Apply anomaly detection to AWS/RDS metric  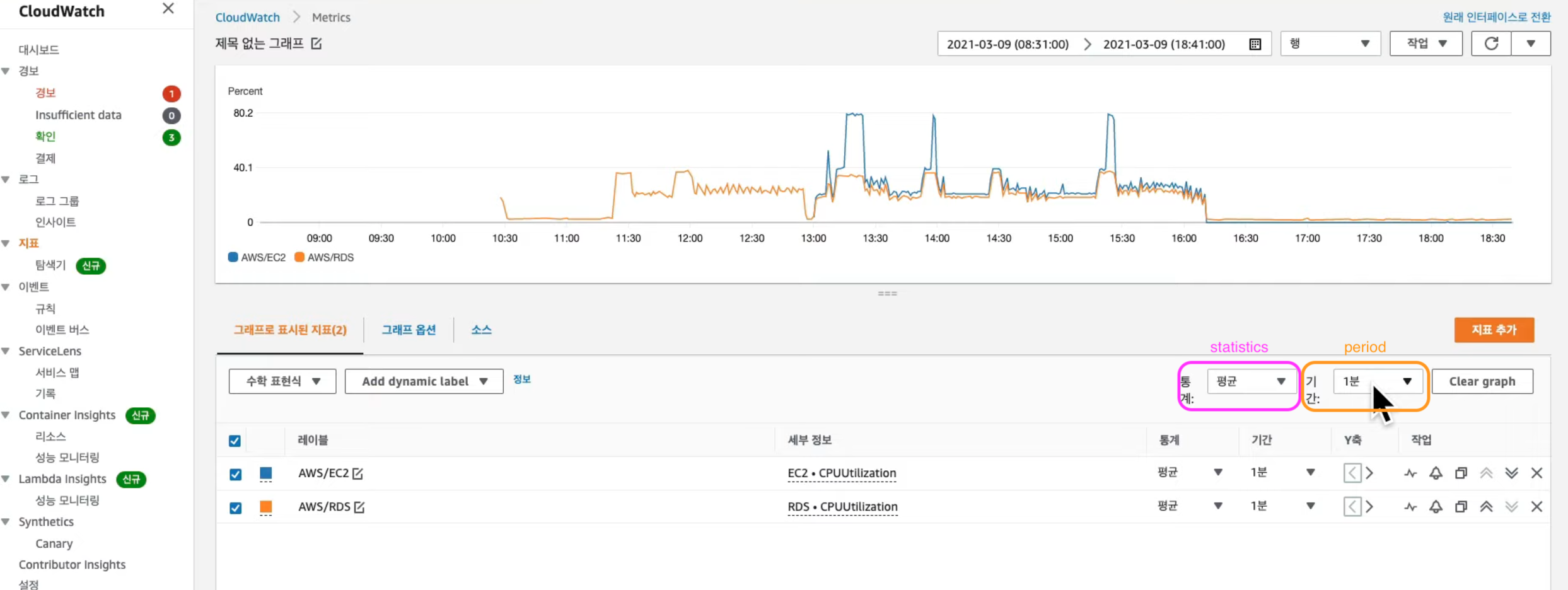(1410, 507)
